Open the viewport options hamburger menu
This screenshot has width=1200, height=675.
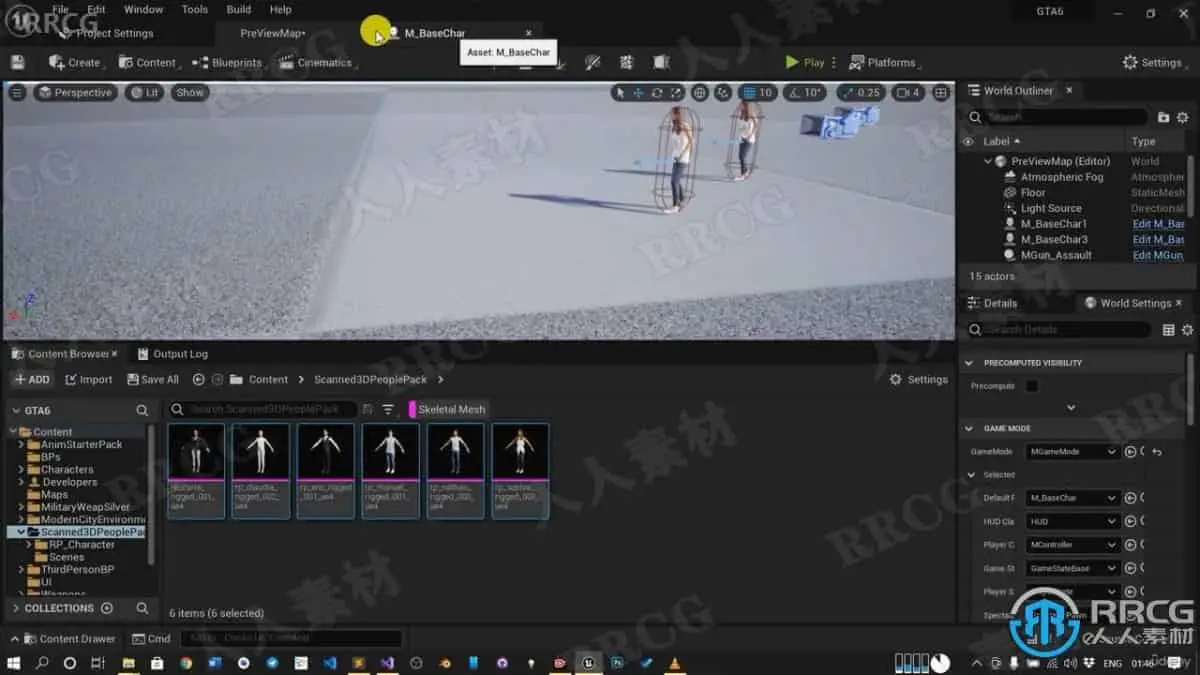(17, 92)
